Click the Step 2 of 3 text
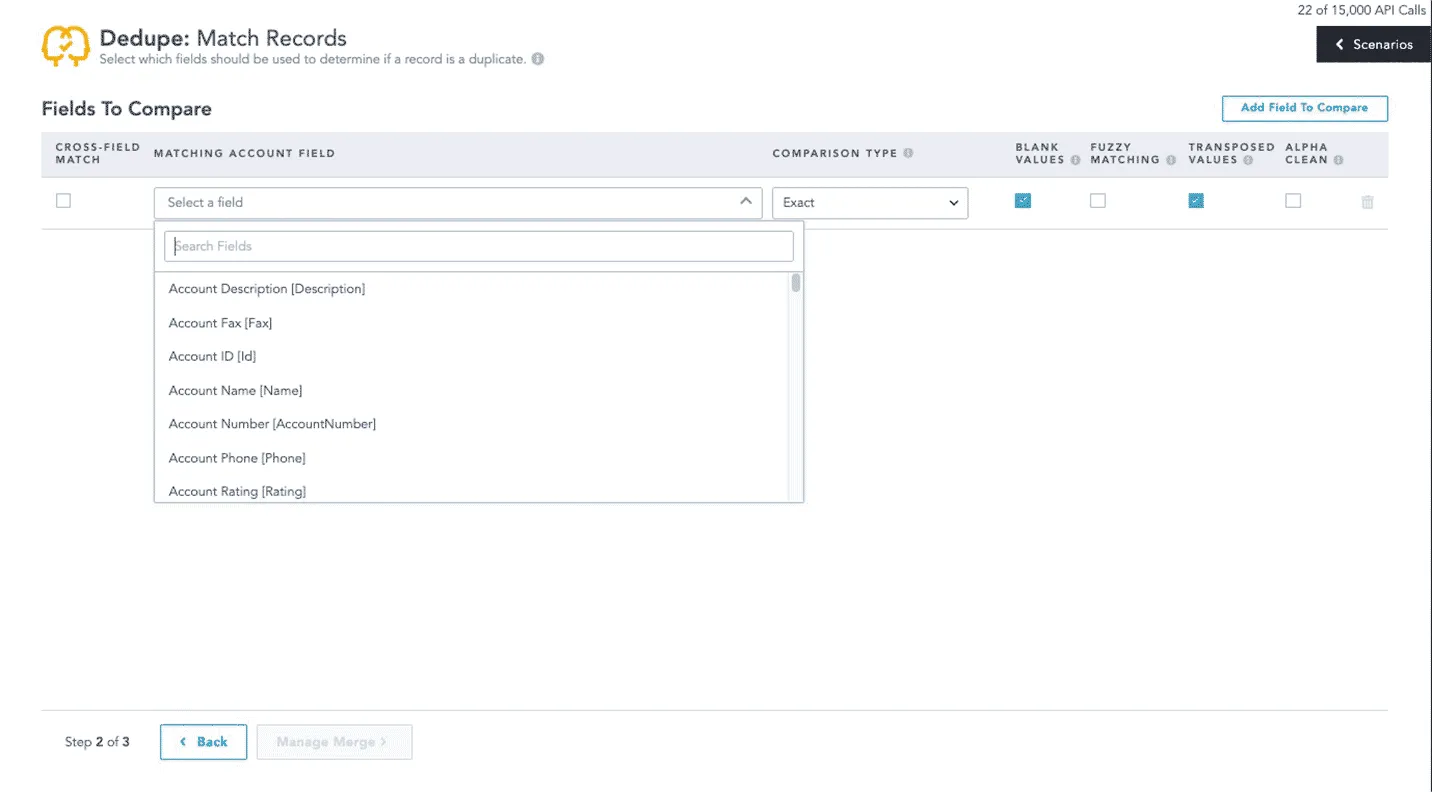This screenshot has height=792, width=1432. point(97,742)
